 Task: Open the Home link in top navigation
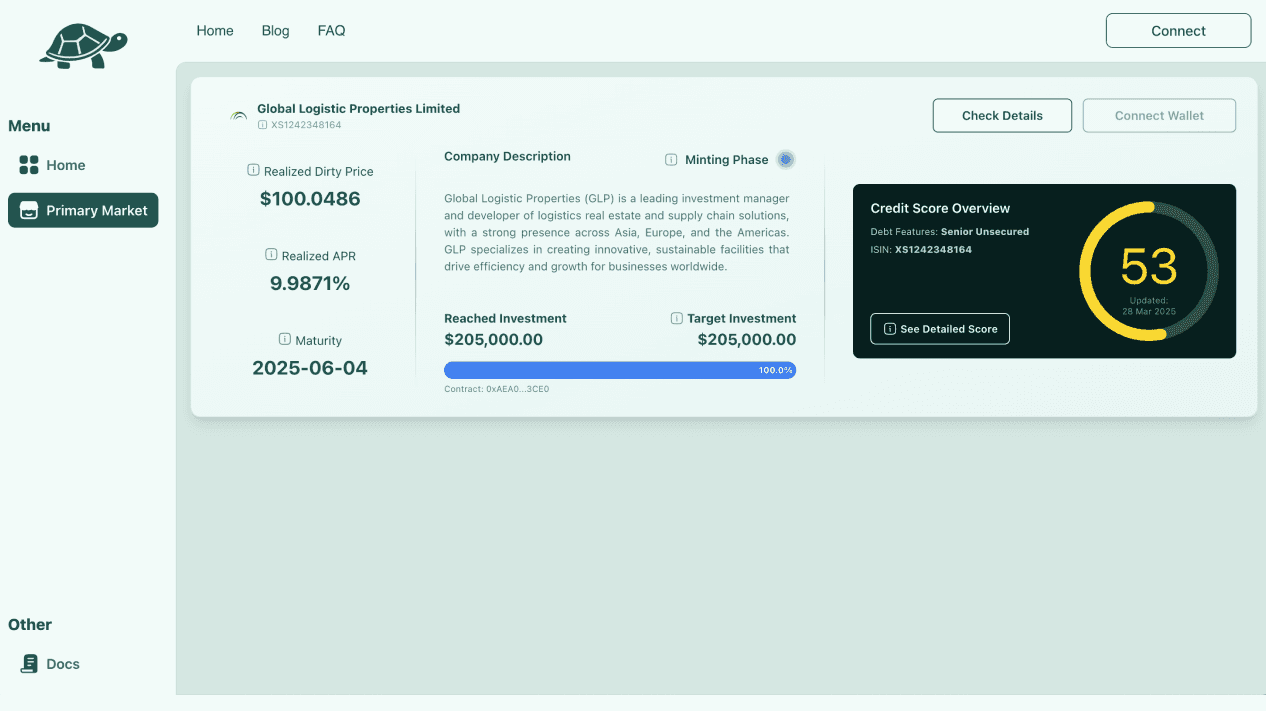(215, 31)
